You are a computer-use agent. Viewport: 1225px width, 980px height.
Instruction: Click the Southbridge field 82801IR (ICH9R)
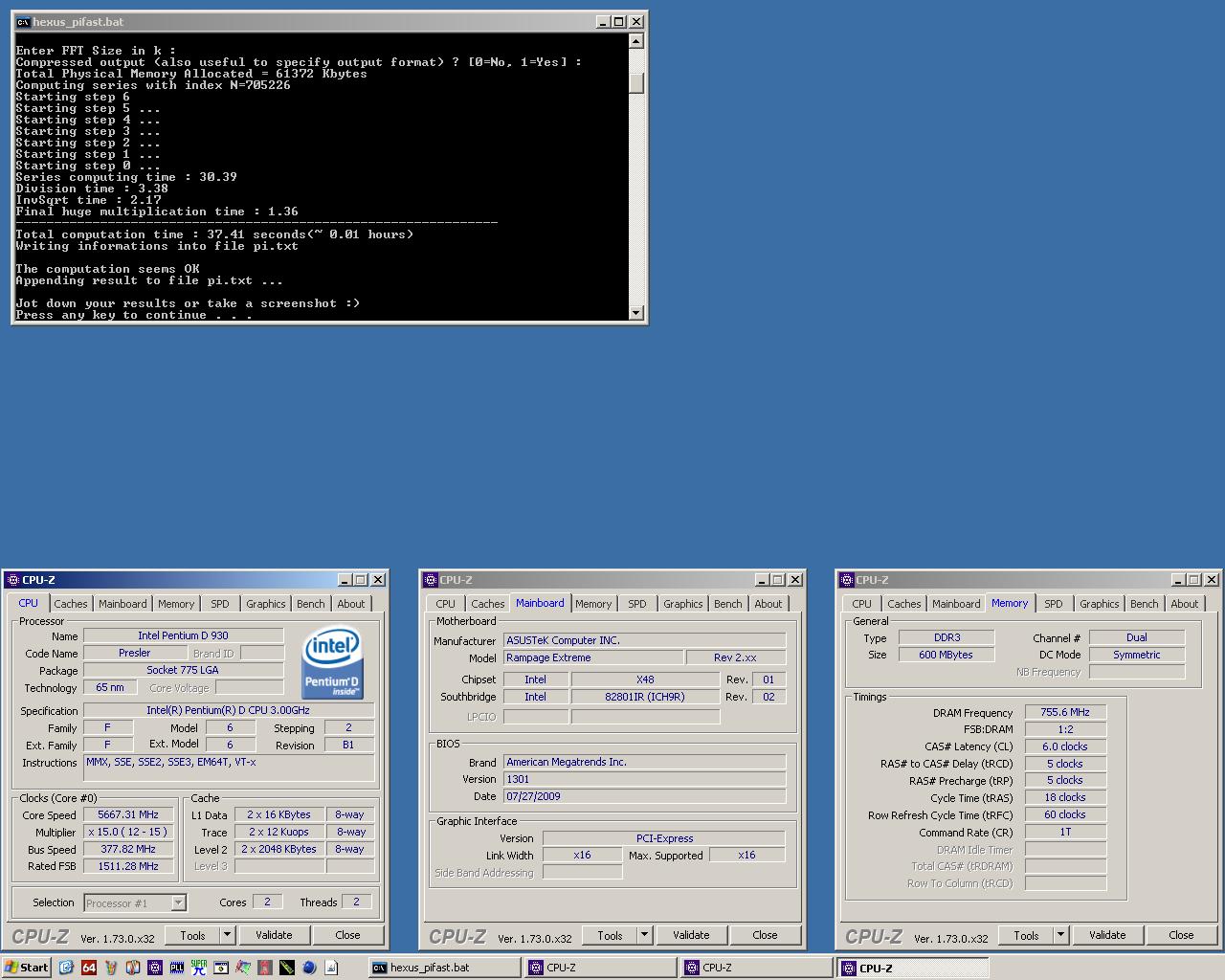click(x=645, y=697)
